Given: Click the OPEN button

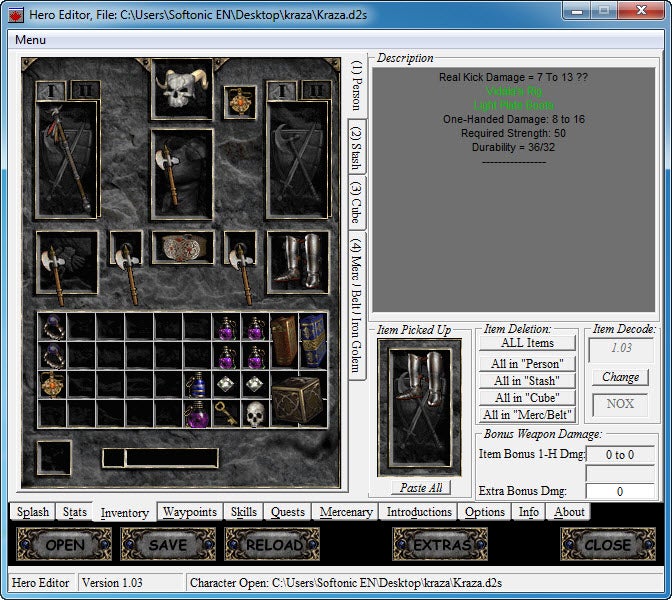Looking at the screenshot, I should point(64,544).
